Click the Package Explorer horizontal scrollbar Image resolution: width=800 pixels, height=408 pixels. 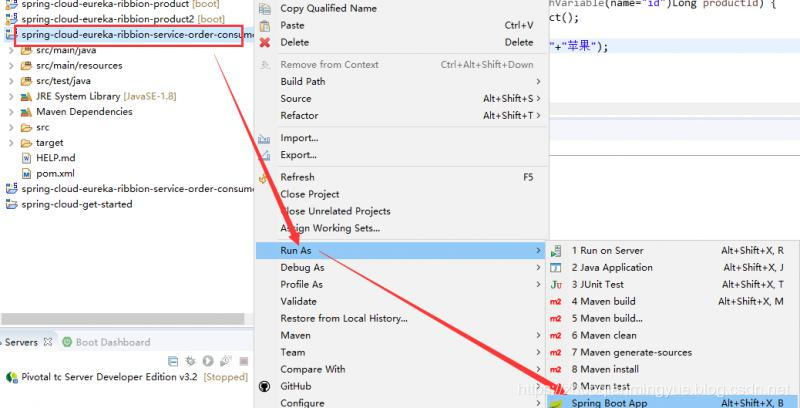(x=122, y=319)
